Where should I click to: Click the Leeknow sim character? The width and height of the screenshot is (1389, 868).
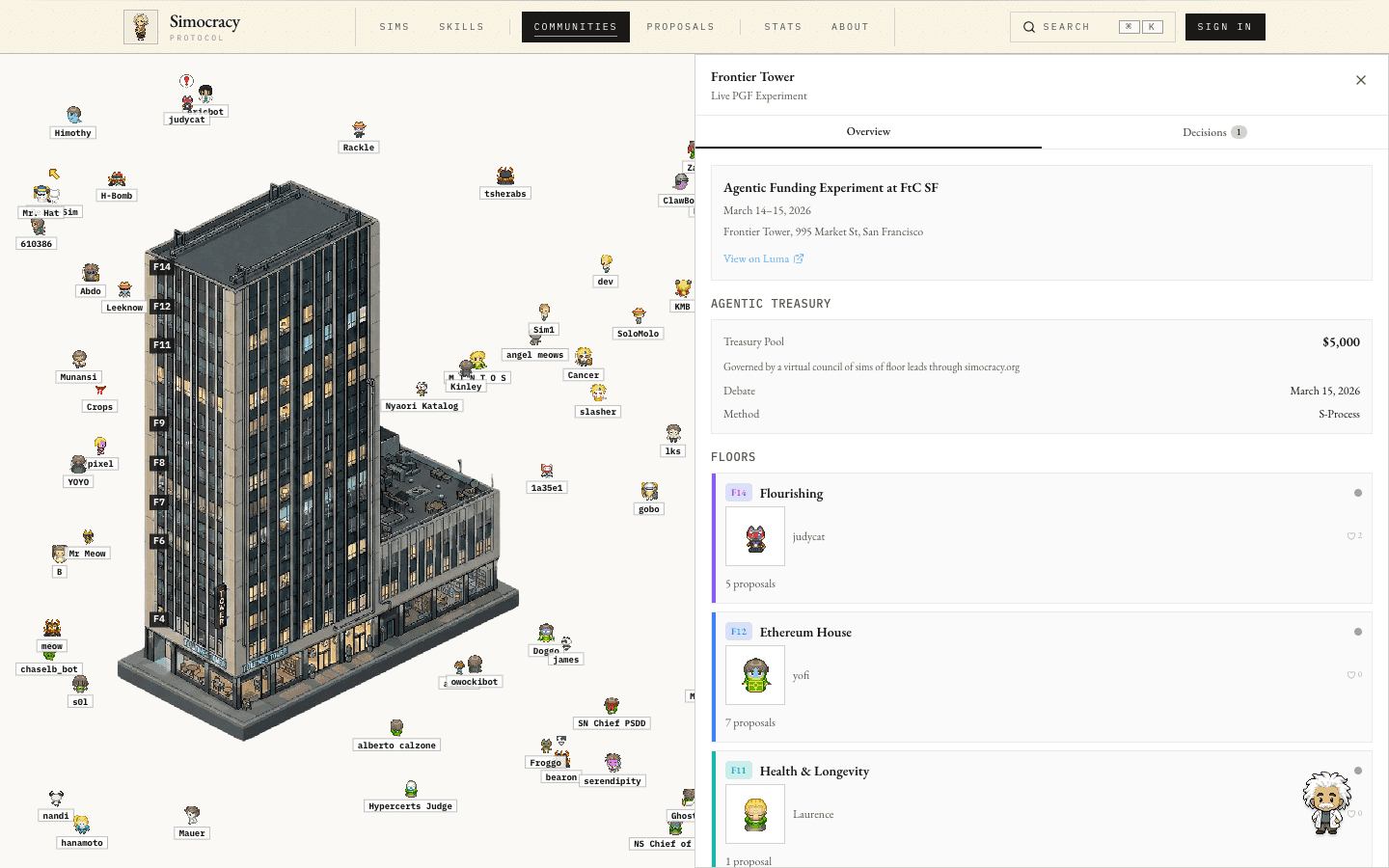(124, 290)
